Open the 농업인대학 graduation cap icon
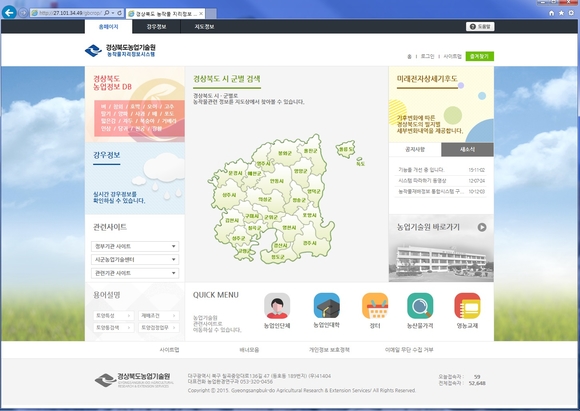The height and width of the screenshot is (411, 580). 327,306
